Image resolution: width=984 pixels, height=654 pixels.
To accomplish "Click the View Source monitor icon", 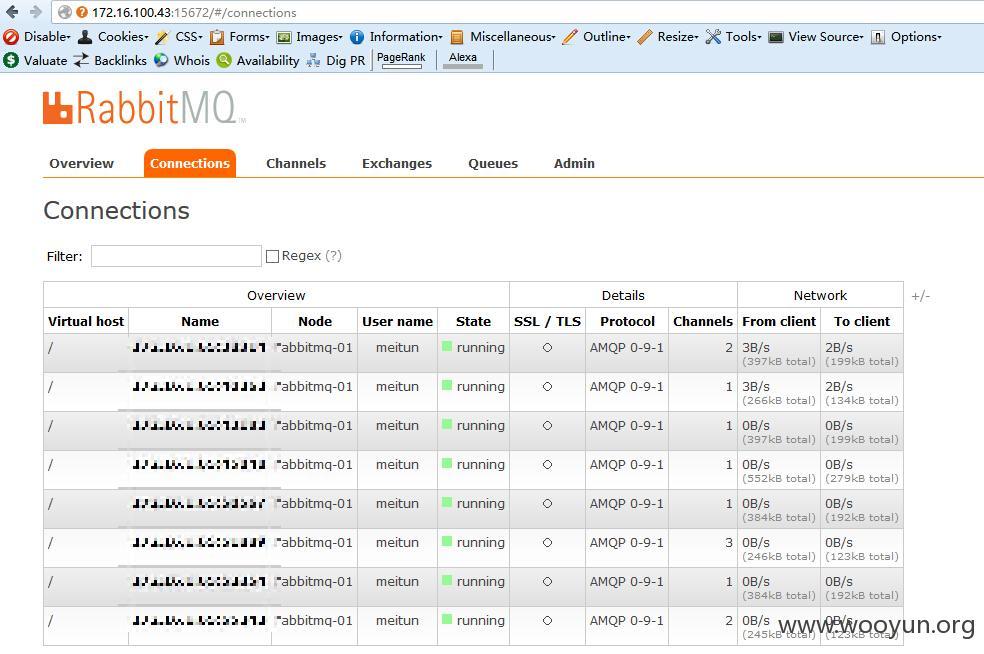I will (776, 37).
